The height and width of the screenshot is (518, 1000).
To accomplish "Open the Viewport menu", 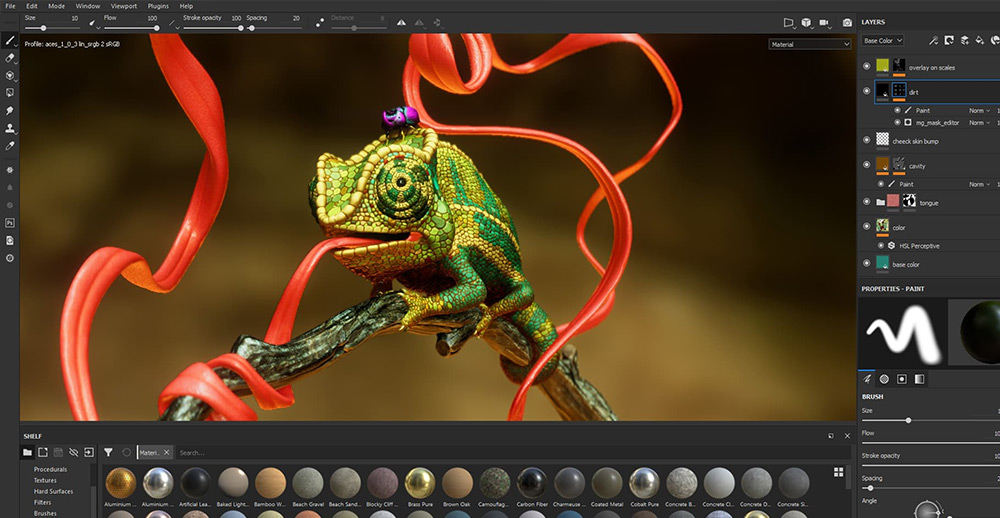I will click(124, 6).
